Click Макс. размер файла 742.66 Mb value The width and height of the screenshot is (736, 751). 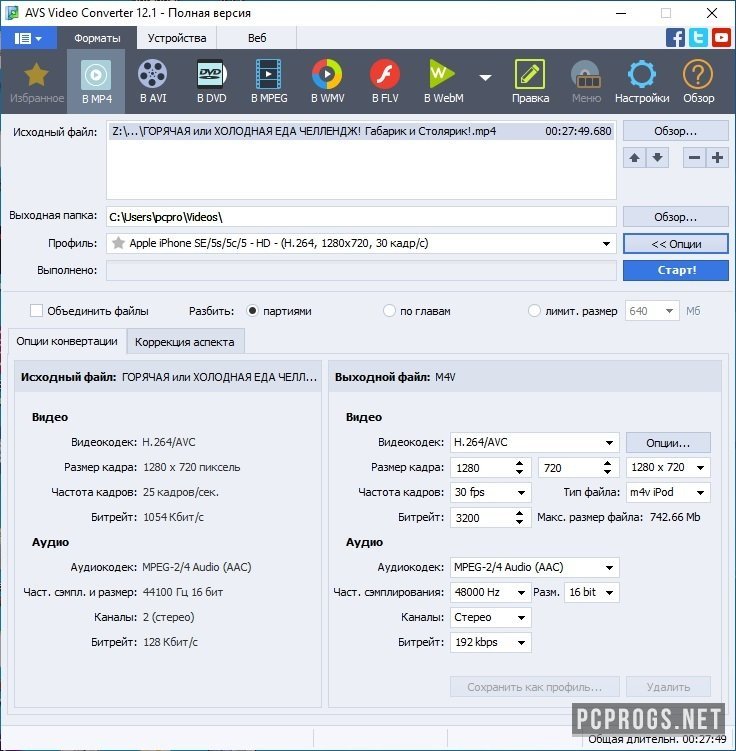(675, 517)
